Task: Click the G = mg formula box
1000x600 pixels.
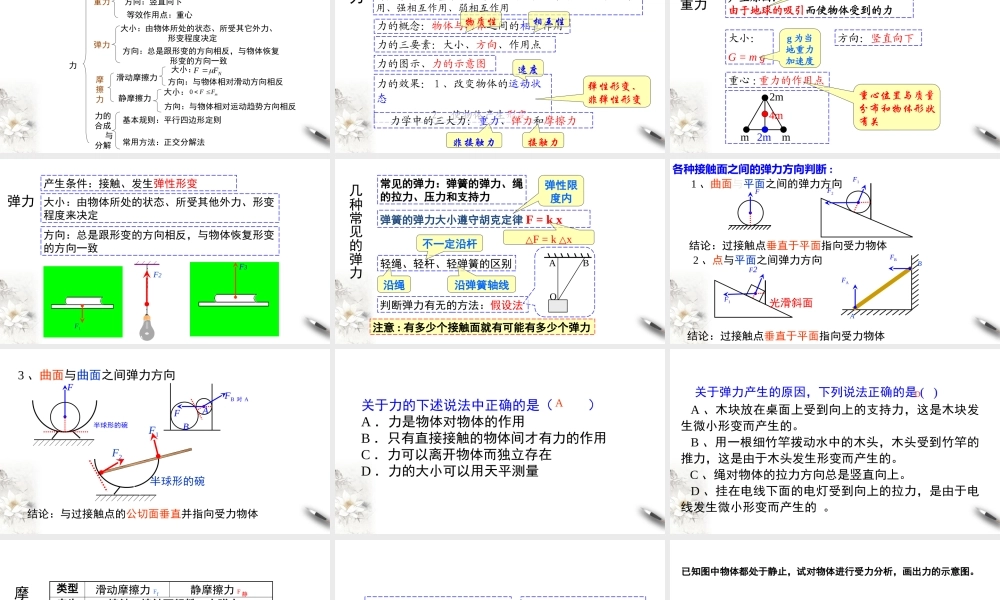Action: [745, 58]
